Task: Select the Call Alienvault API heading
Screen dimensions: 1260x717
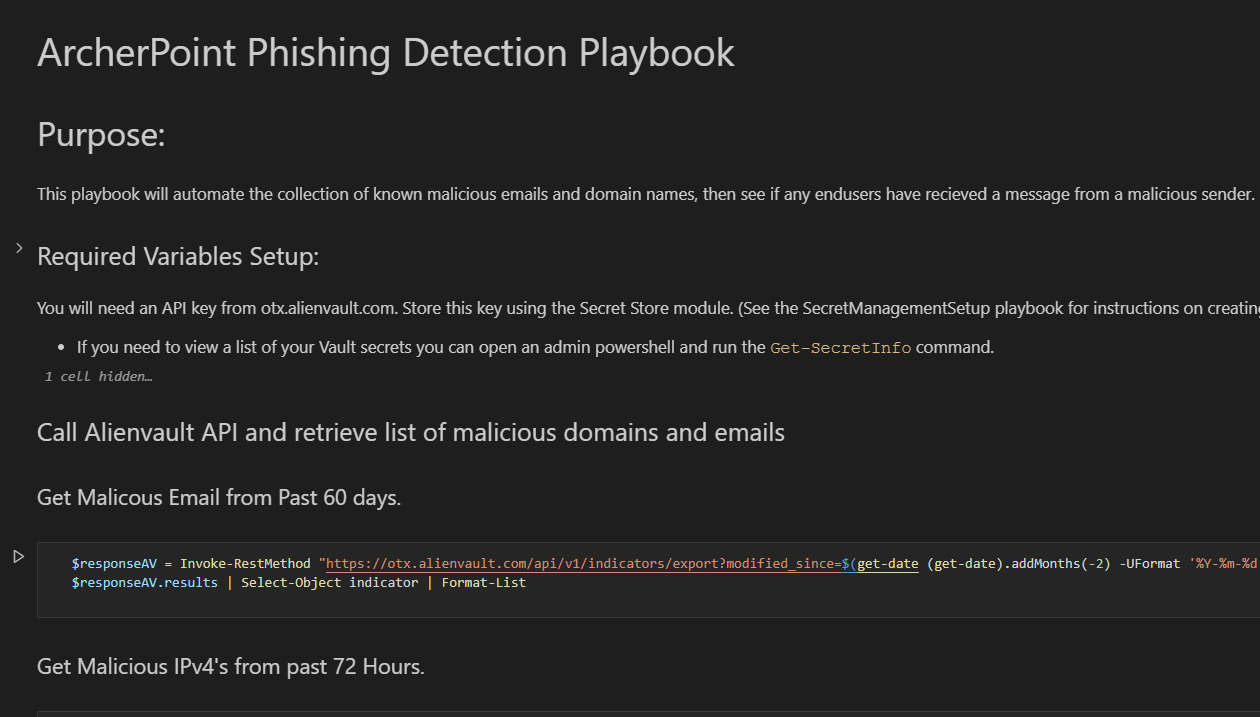Action: 410,431
